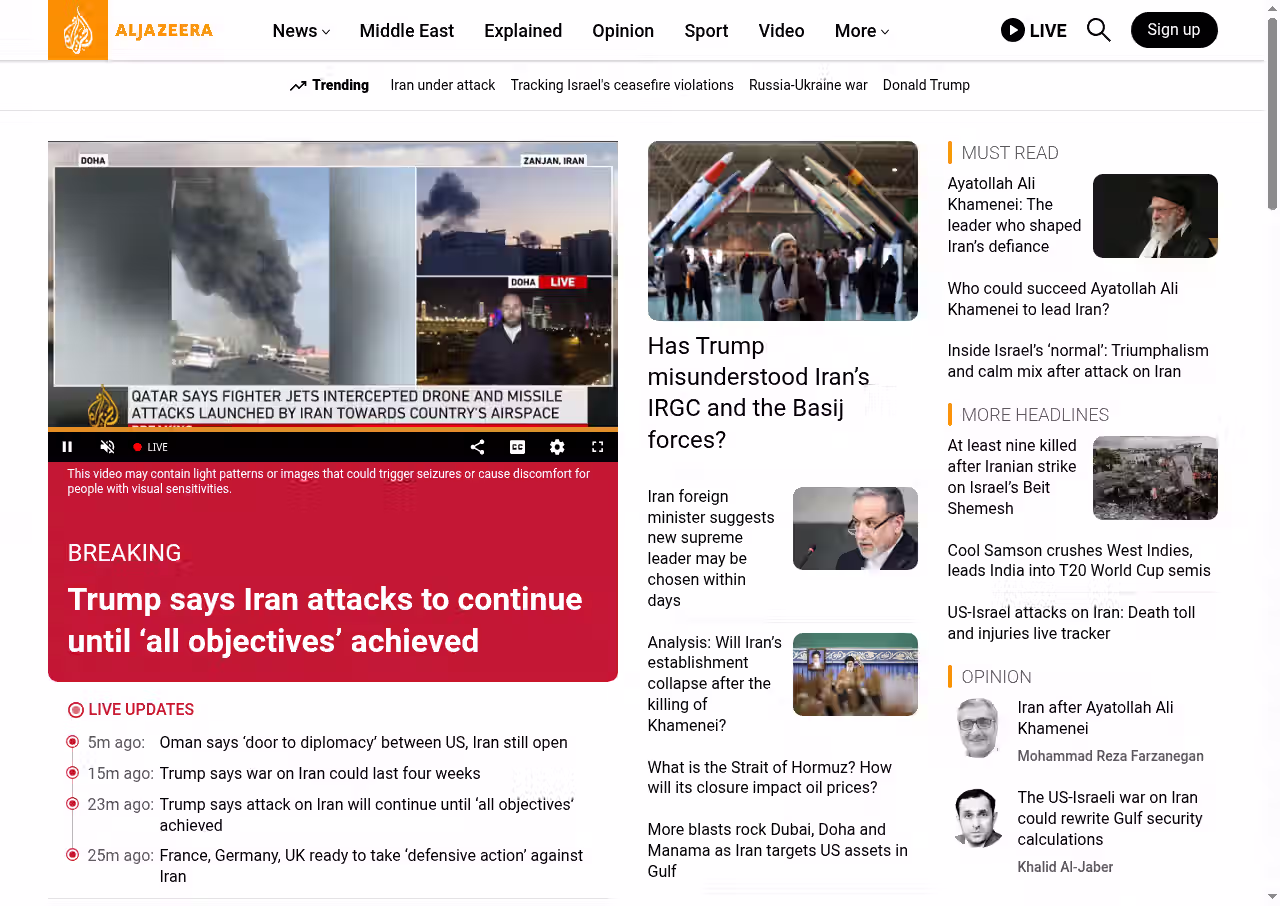Open the Middle East section
This screenshot has height=906, width=1280.
(x=406, y=31)
